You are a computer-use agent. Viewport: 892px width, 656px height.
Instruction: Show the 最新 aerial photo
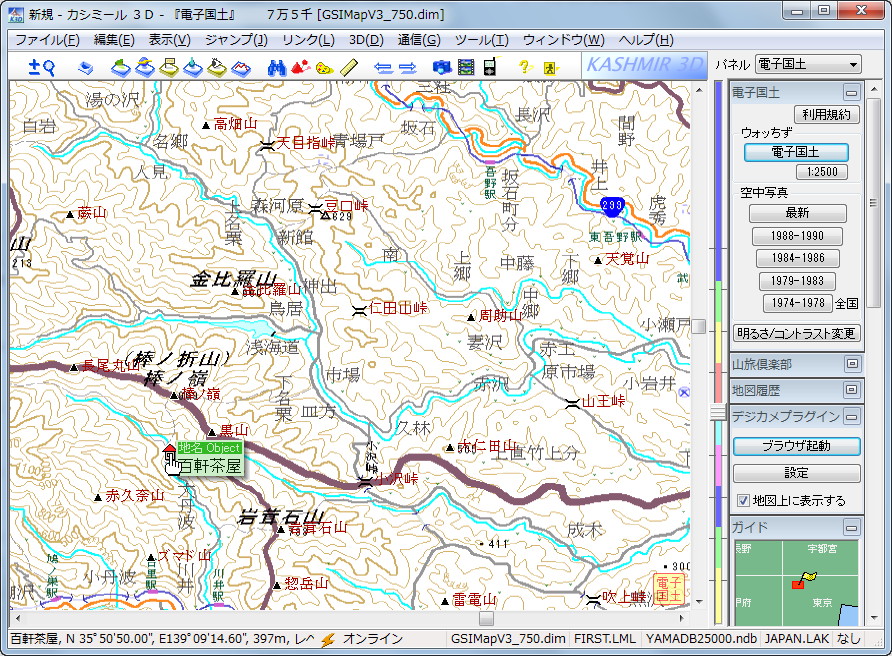click(x=798, y=213)
